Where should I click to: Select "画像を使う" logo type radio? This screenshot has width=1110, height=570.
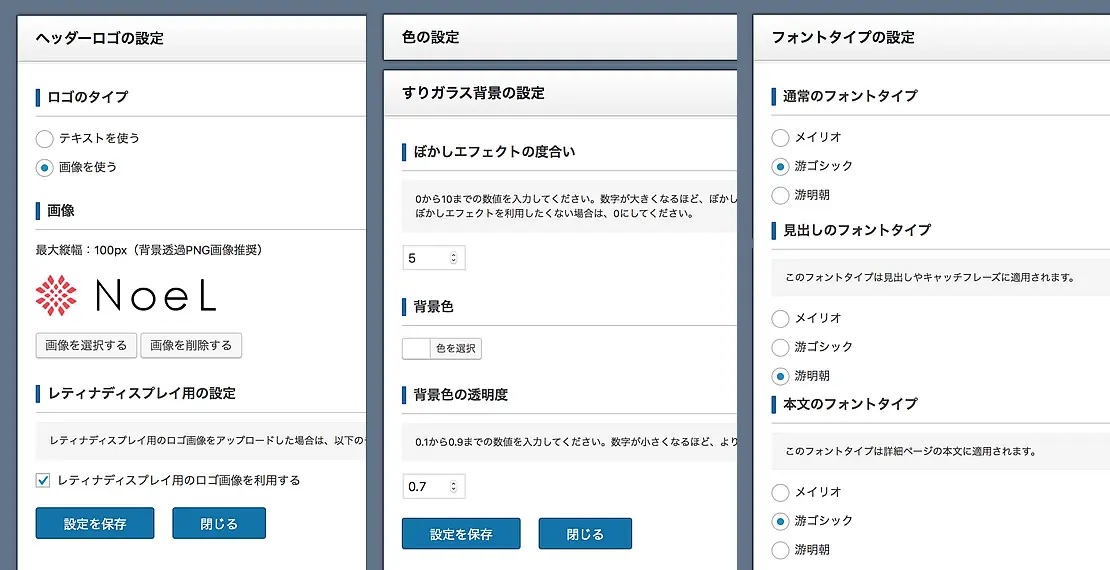coord(45,168)
